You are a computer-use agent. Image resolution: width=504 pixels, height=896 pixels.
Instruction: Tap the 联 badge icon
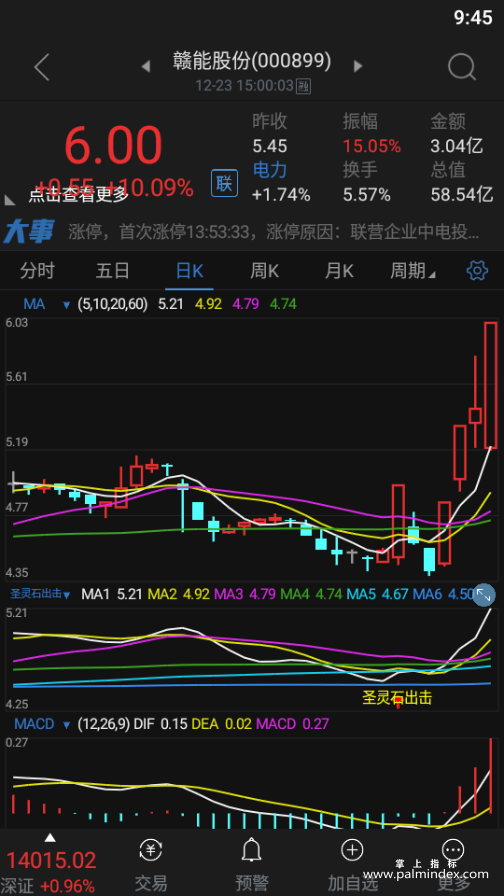pyautogui.click(x=225, y=183)
